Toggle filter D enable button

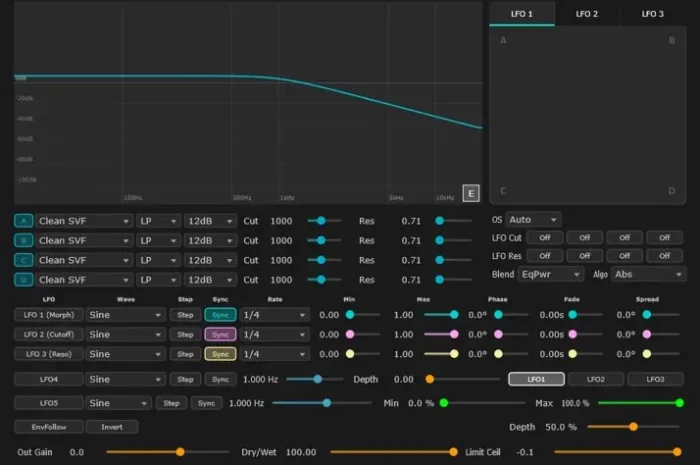click(x=24, y=280)
